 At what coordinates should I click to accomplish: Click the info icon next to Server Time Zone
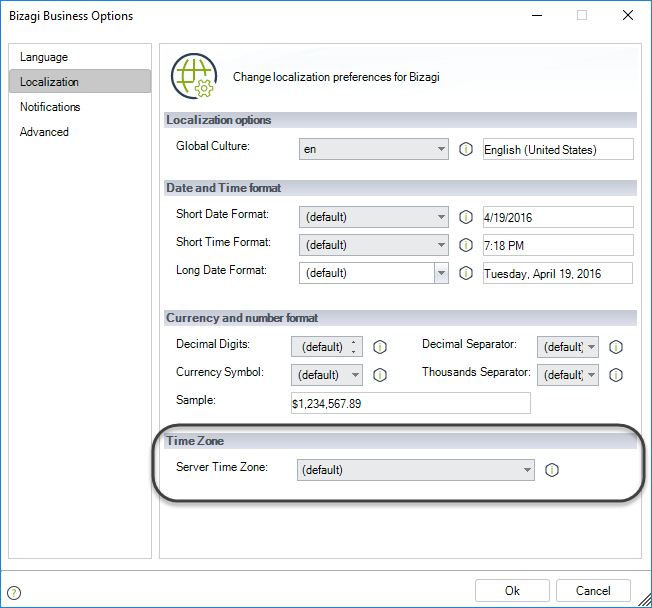552,470
